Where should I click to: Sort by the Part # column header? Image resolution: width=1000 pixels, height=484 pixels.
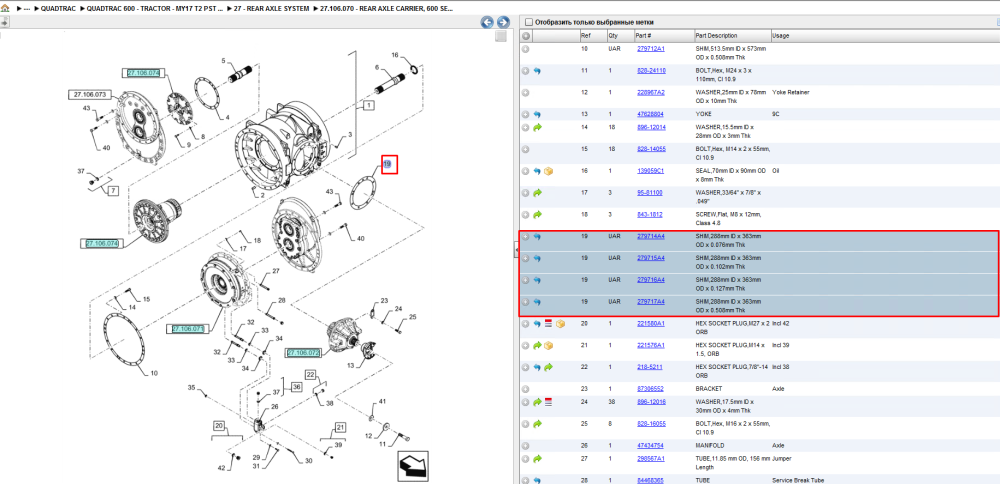click(x=664, y=36)
